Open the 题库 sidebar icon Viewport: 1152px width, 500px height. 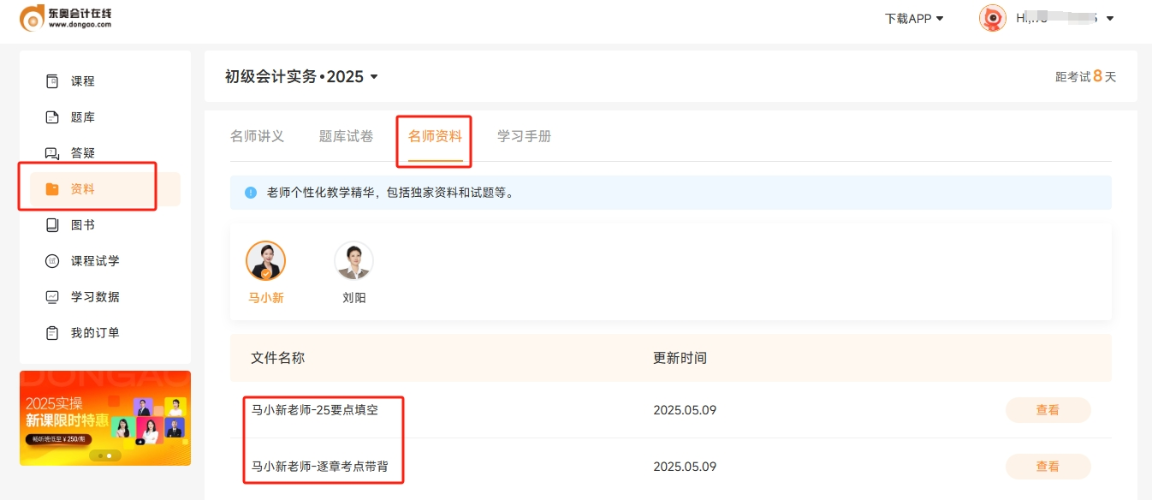click(52, 117)
